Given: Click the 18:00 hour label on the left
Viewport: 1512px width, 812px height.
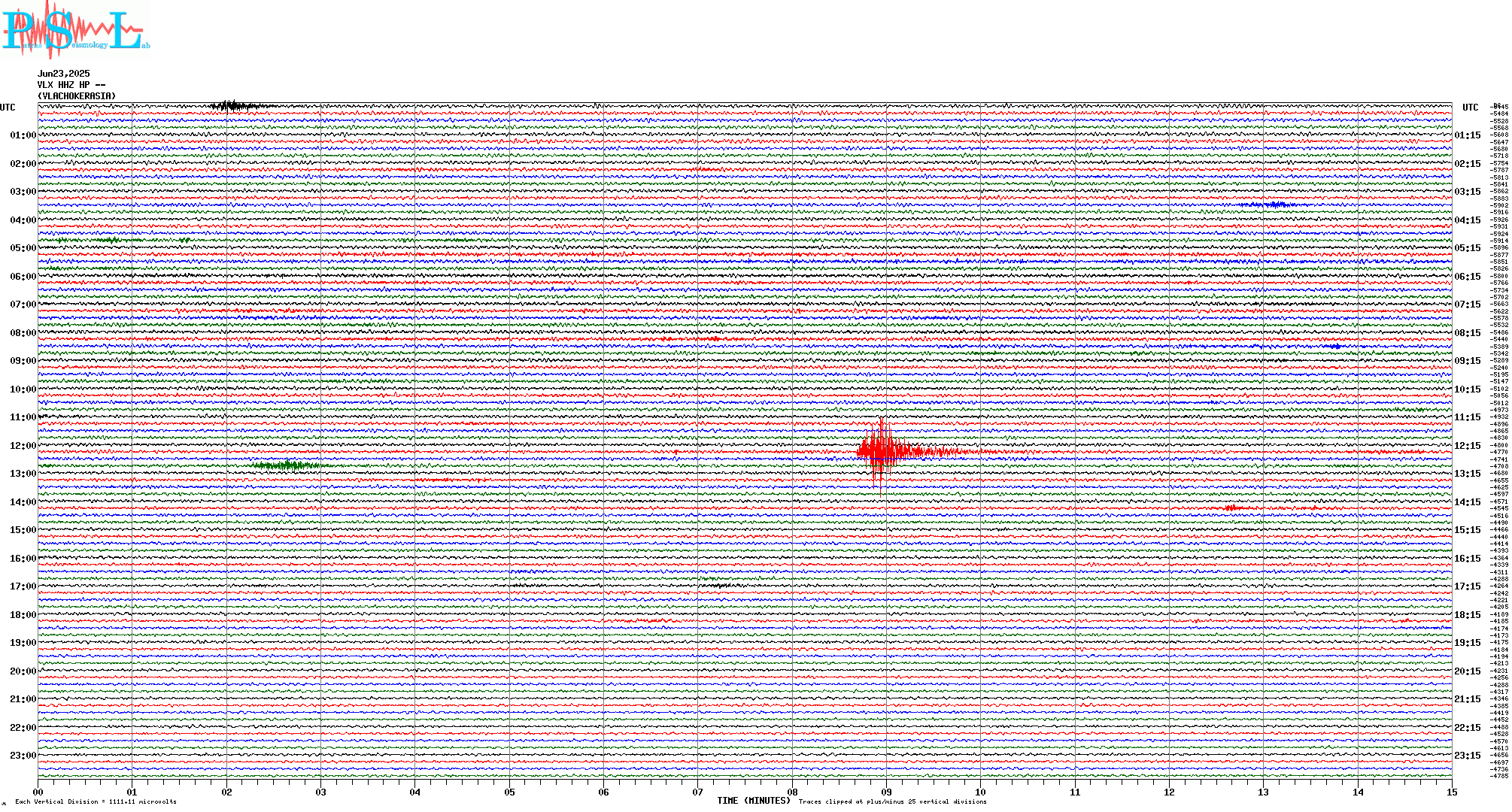Looking at the screenshot, I should [x=23, y=615].
